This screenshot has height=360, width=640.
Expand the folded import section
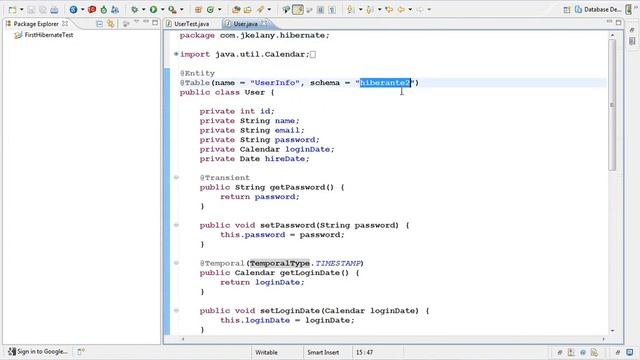[x=176, y=54]
